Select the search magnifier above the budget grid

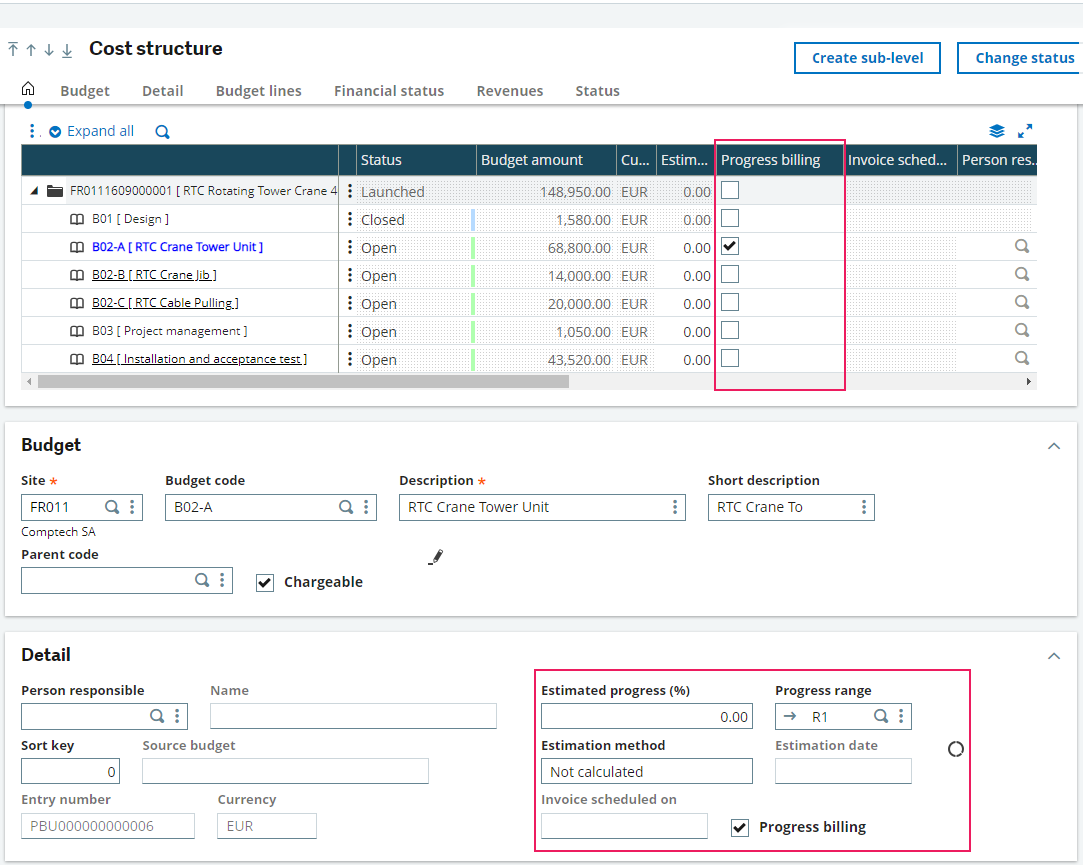point(161,131)
